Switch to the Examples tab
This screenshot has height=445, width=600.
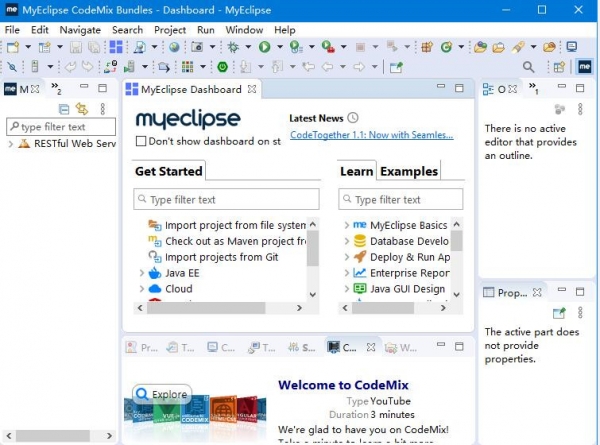pos(408,171)
